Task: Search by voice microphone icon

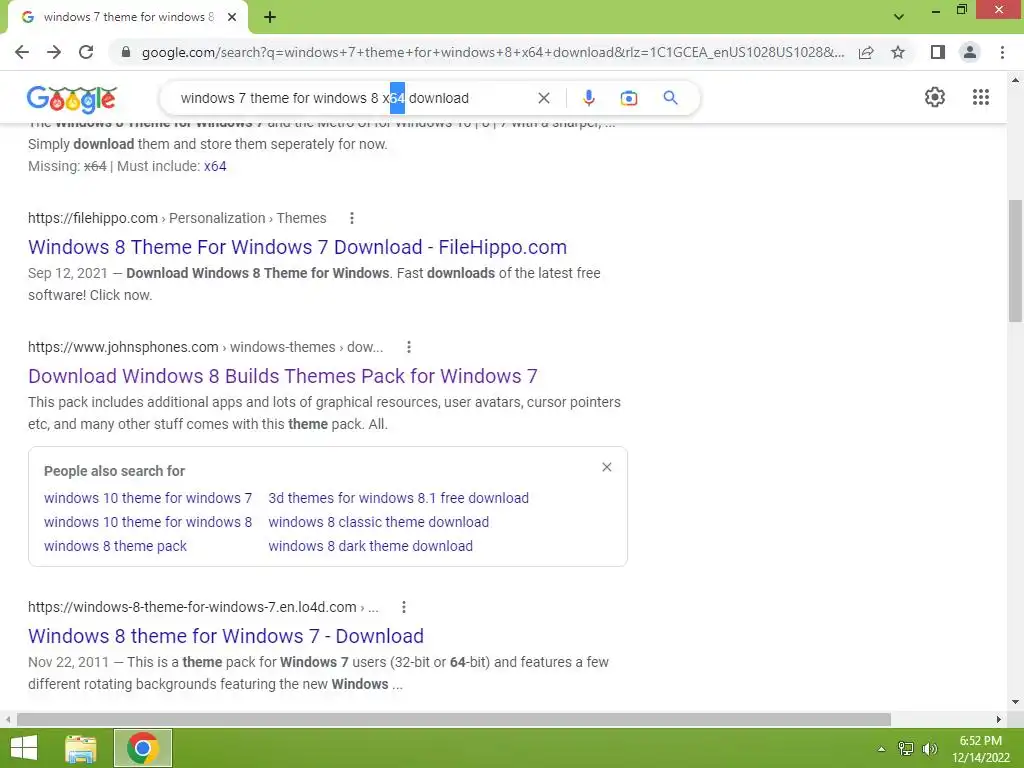Action: point(588,98)
